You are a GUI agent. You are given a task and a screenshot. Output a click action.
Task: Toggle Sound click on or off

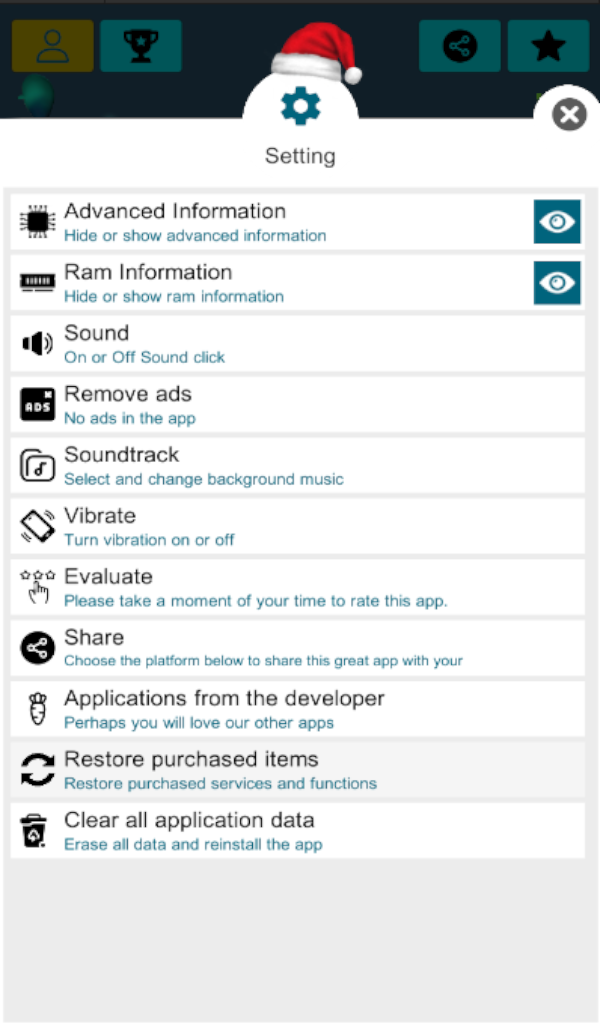pos(297,344)
